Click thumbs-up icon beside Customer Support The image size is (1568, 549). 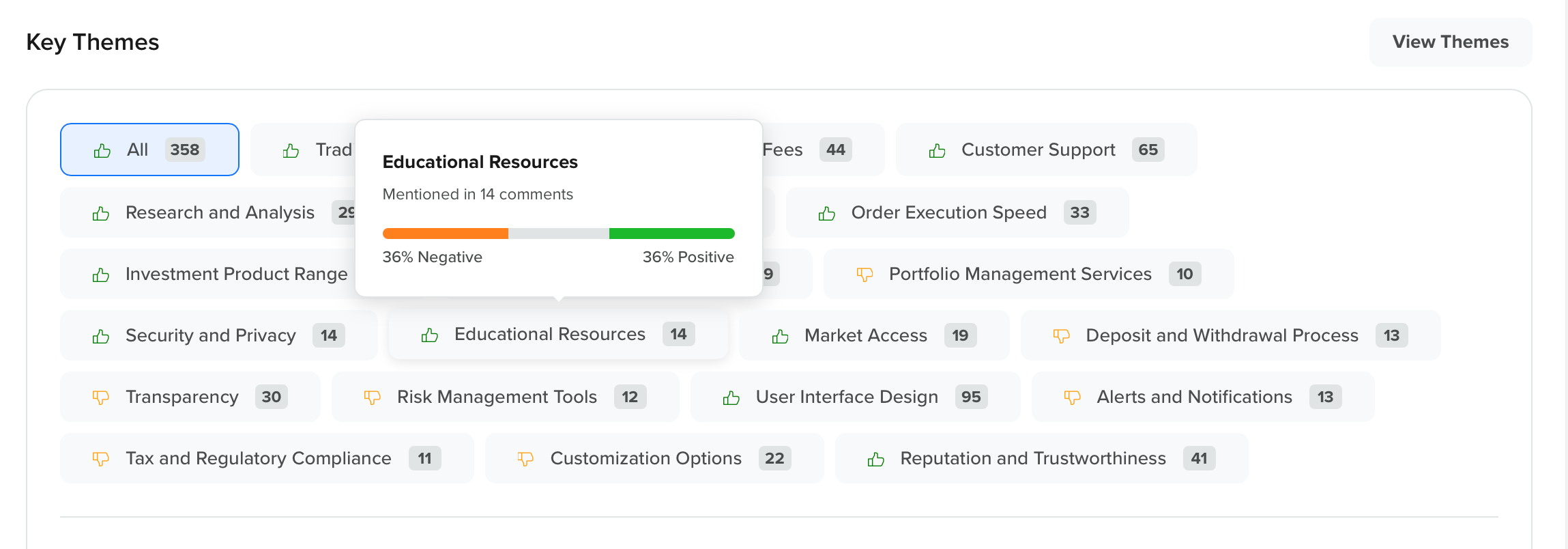coord(937,150)
